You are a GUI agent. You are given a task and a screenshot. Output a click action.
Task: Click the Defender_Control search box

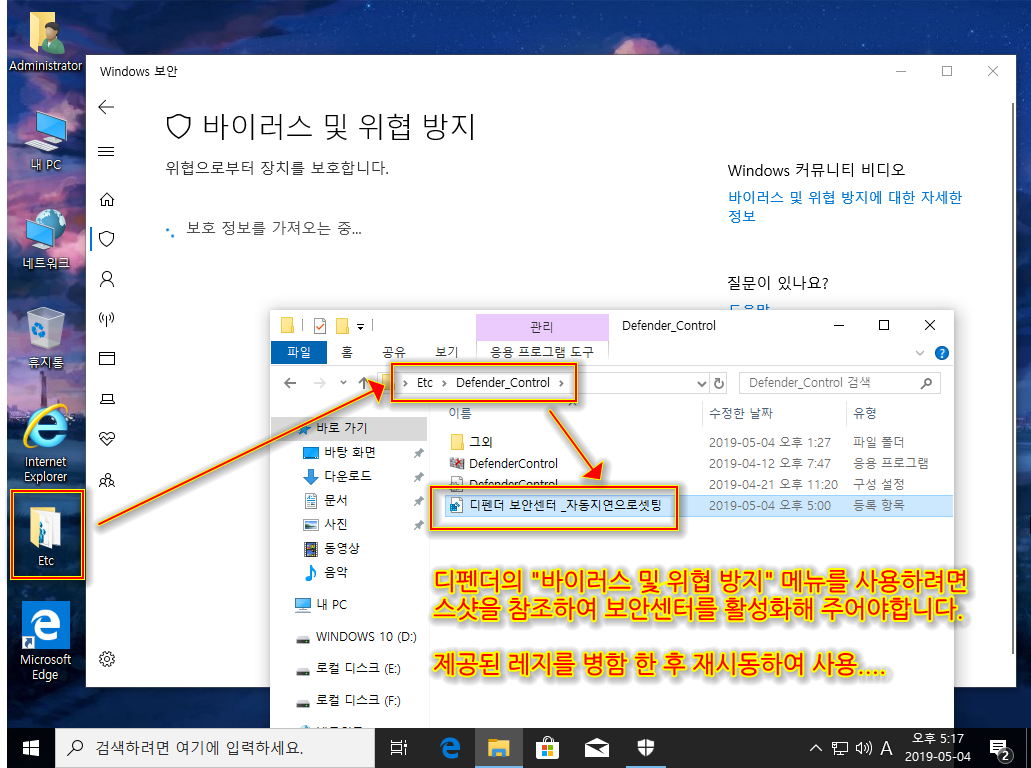(840, 383)
